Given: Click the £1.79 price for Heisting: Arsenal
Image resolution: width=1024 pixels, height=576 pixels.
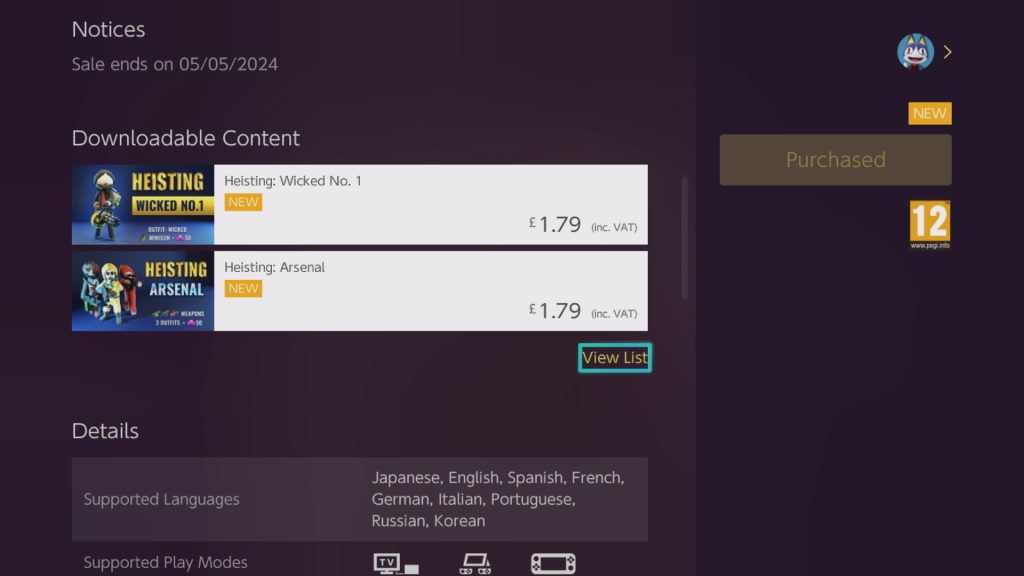Looking at the screenshot, I should (558, 311).
